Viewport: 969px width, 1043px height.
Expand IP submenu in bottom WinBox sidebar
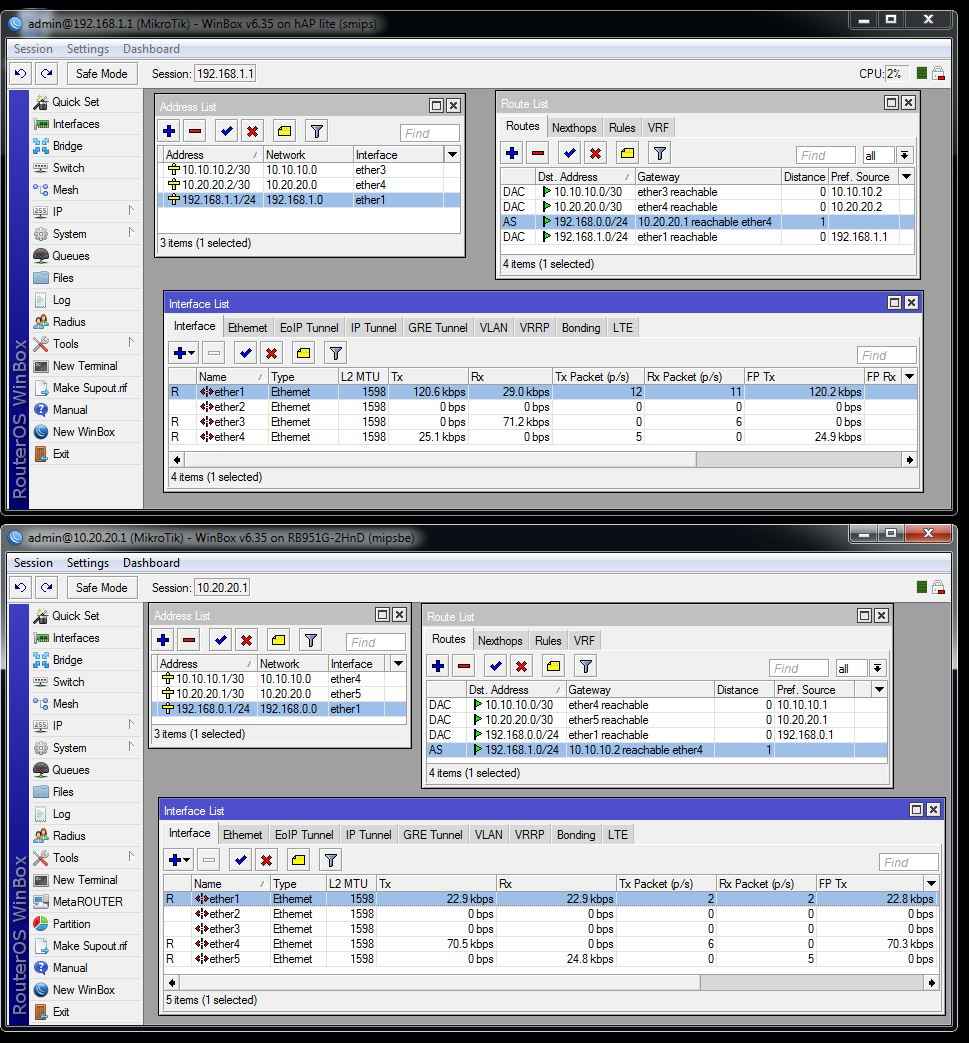pos(131,724)
